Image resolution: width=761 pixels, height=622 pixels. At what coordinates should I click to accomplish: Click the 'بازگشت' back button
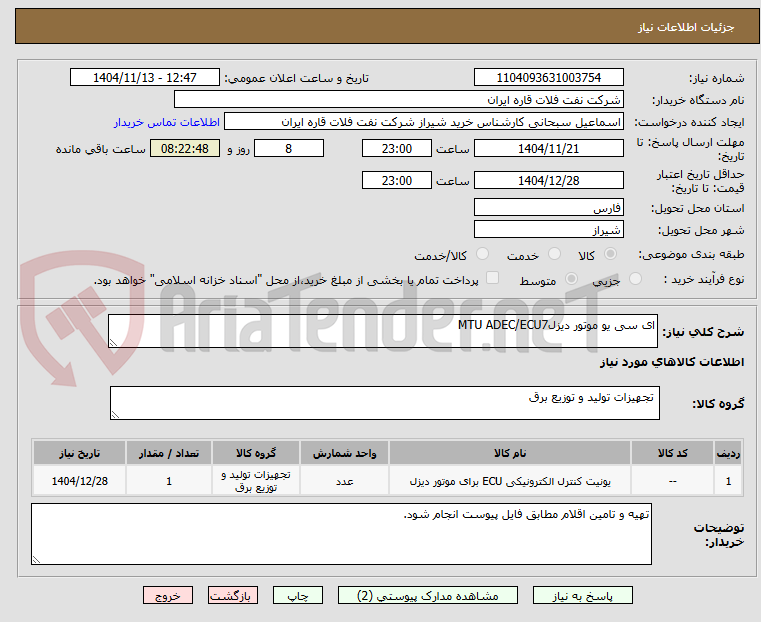[233, 595]
